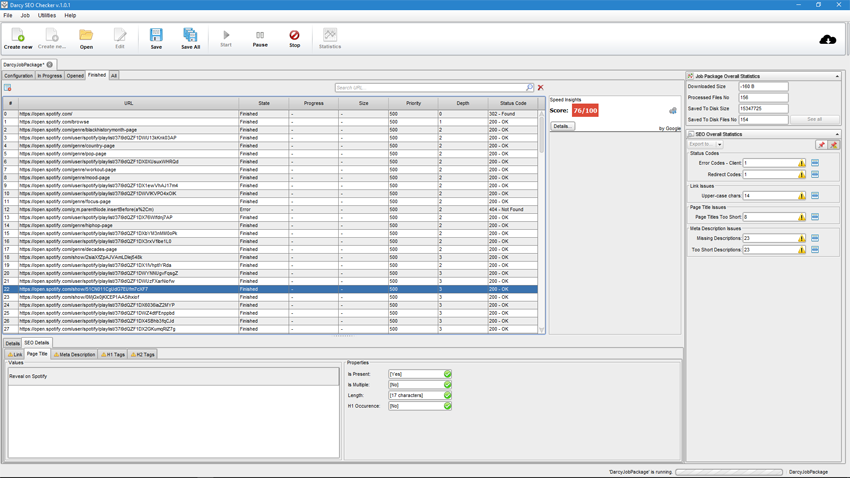Close the DarcyJobPackage tab

click(50, 64)
